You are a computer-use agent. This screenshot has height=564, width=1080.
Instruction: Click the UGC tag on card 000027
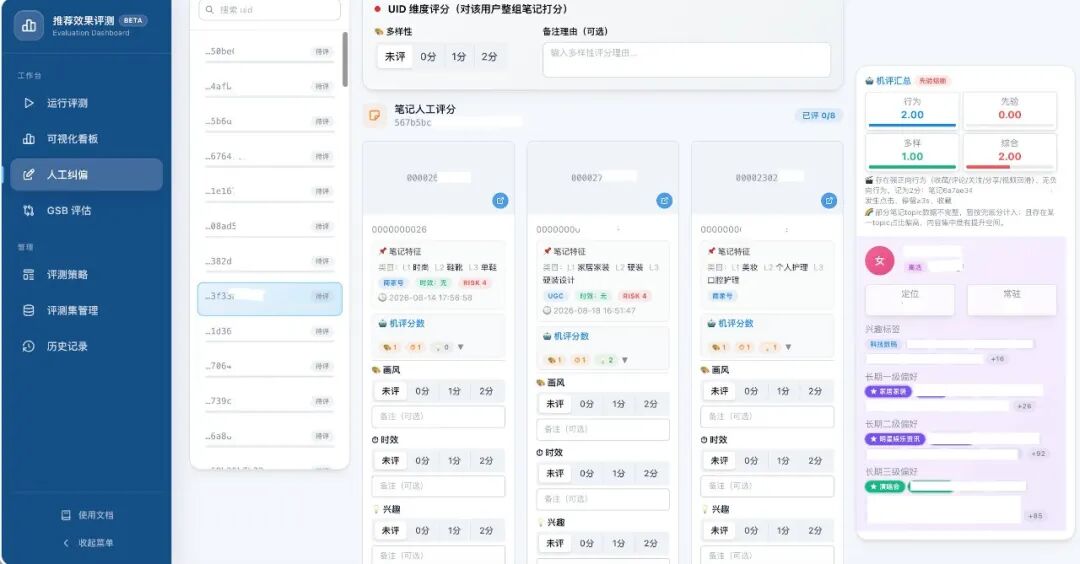[x=555, y=296]
